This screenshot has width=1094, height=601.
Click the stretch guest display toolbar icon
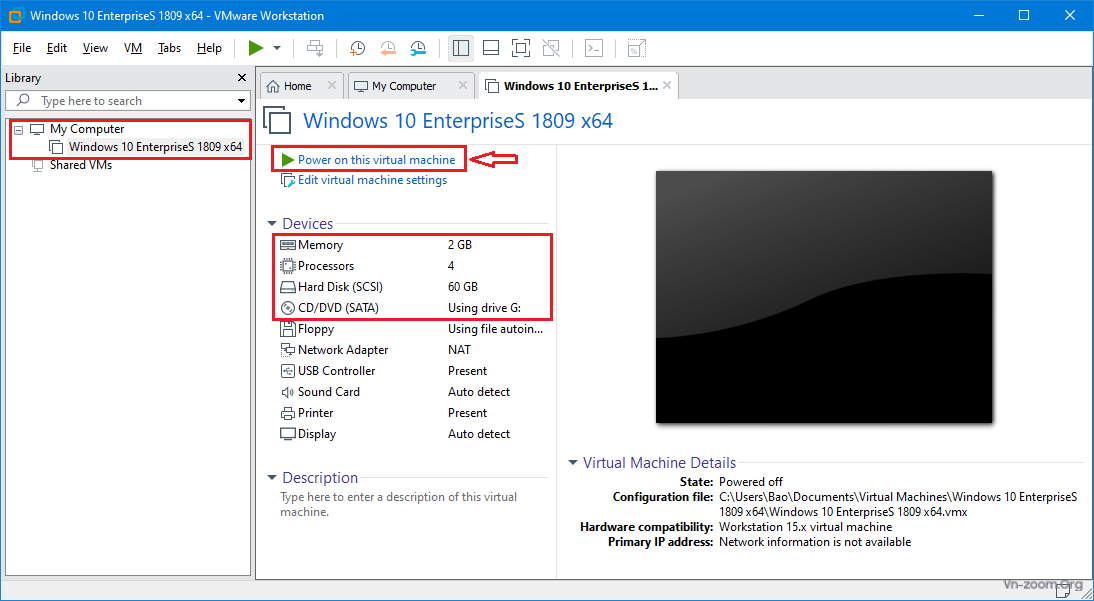[635, 48]
